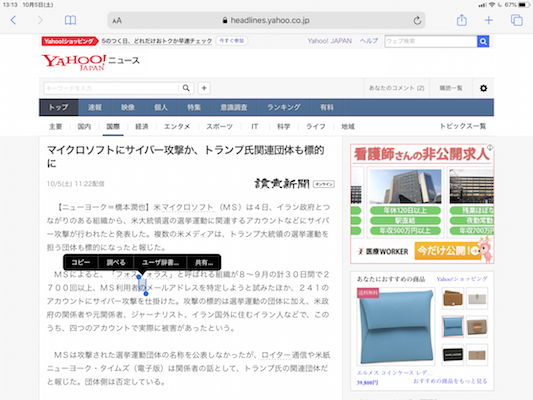Select the 個人 tab
533x400 pixels.
pos(161,107)
